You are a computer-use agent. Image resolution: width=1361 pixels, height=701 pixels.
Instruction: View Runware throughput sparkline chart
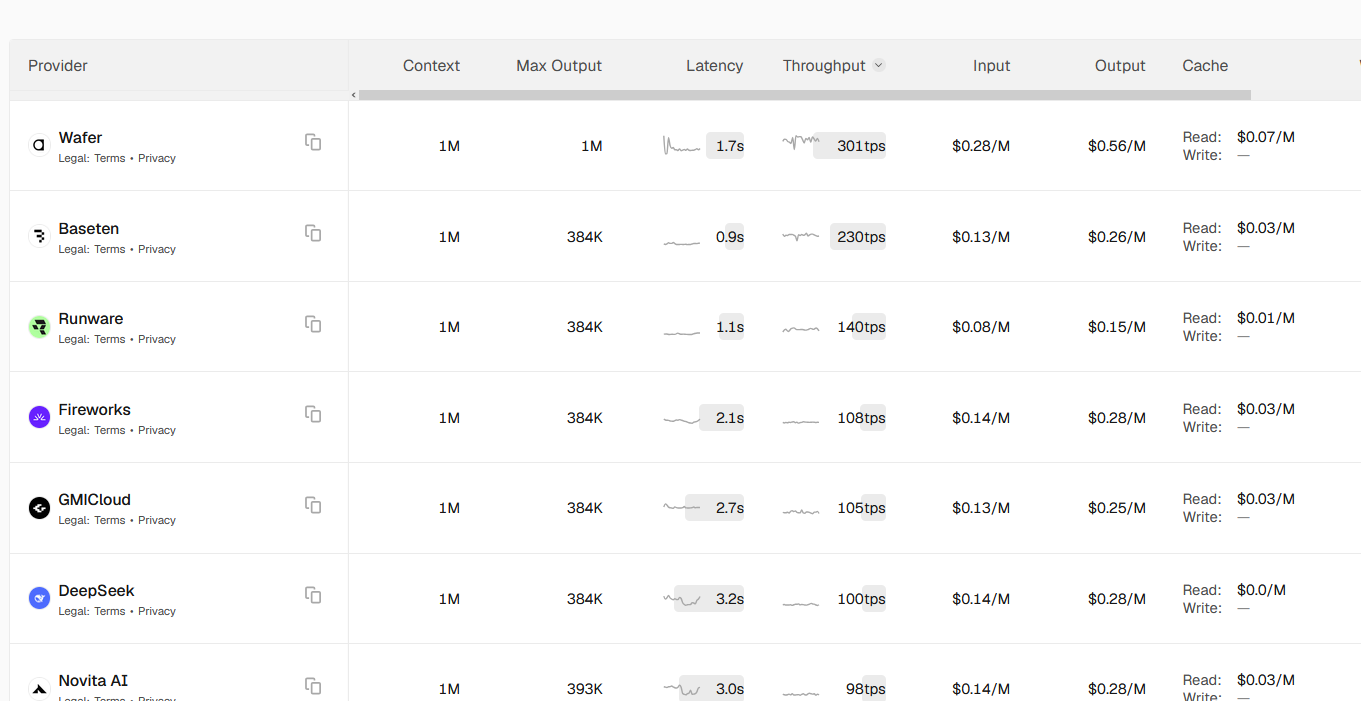(x=801, y=328)
